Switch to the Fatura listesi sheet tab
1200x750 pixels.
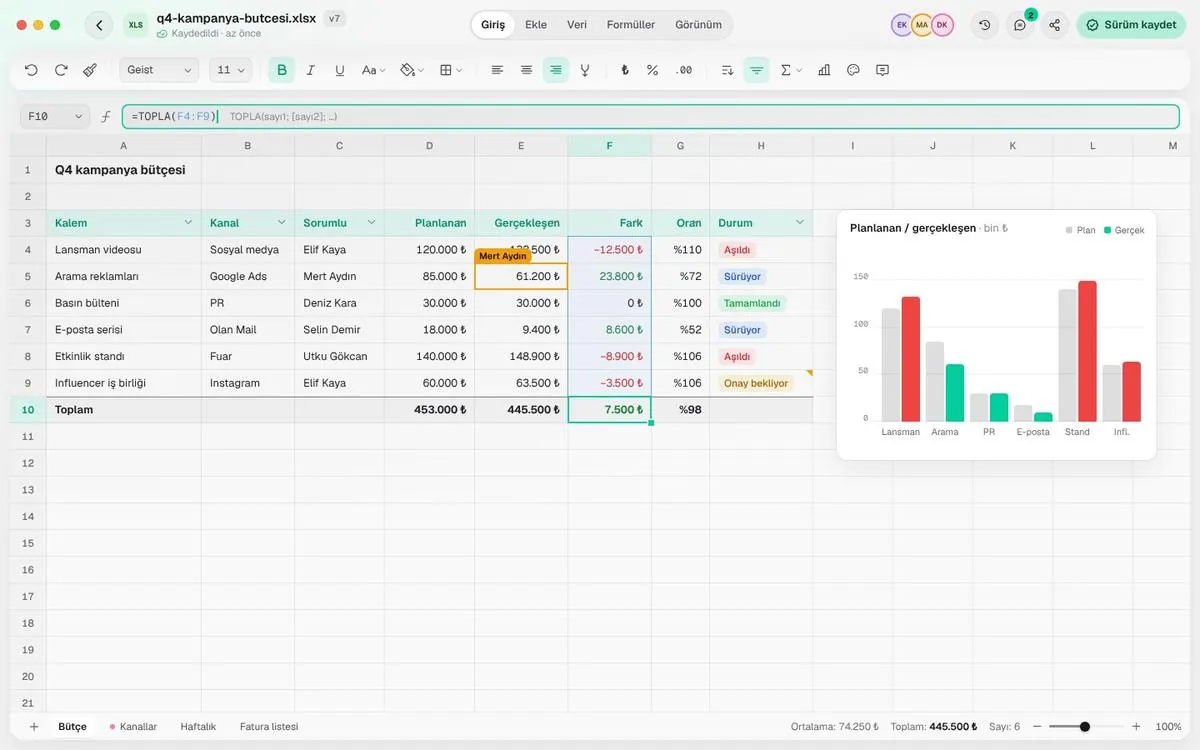tap(269, 727)
